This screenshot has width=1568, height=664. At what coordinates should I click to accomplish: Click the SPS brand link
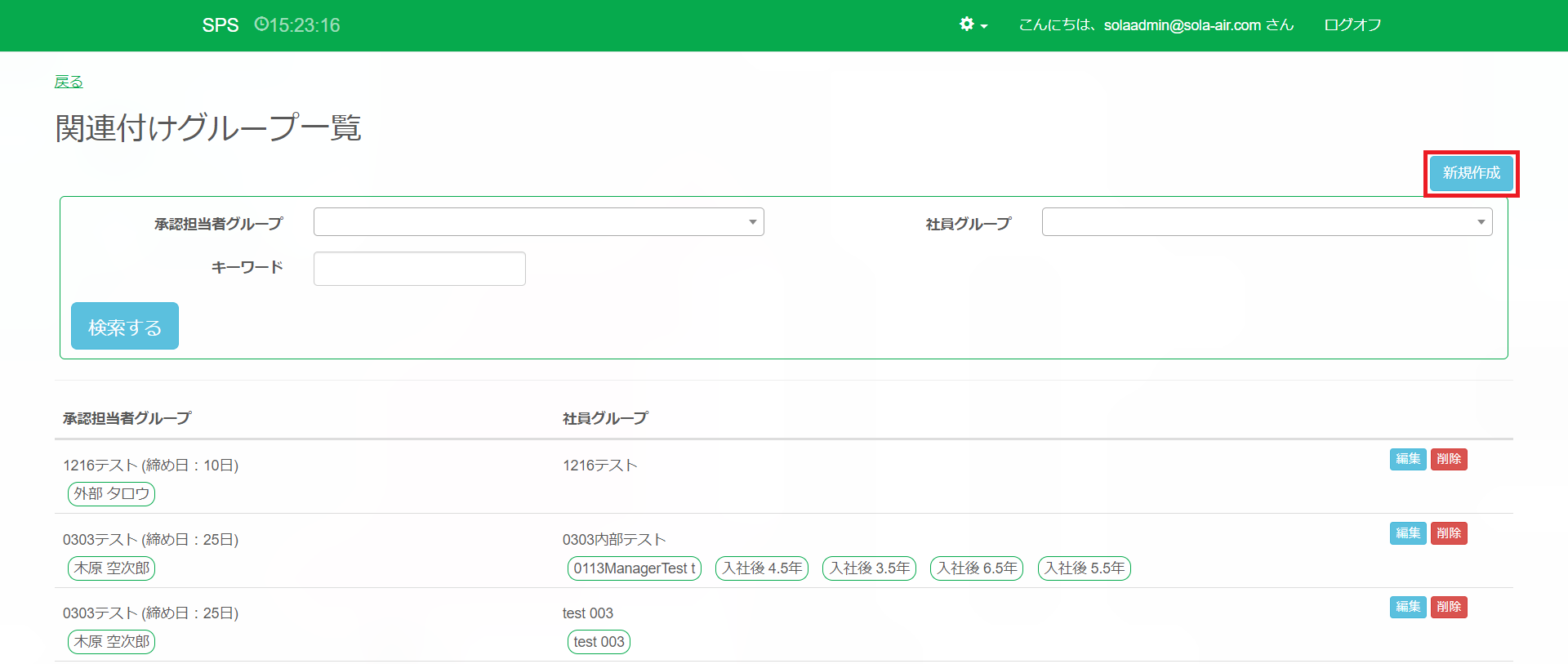220,25
